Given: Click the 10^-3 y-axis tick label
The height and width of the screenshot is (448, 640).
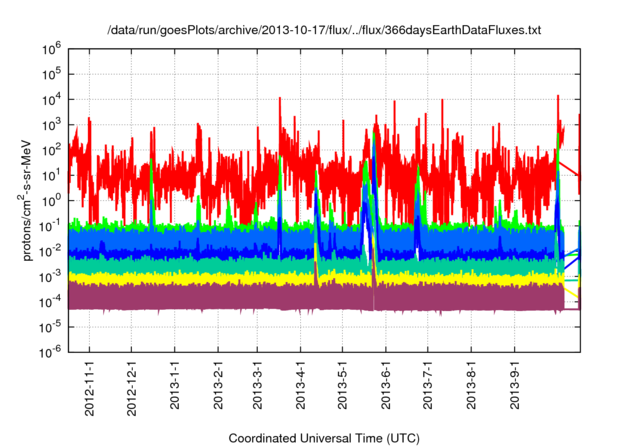Looking at the screenshot, I should (51, 277).
